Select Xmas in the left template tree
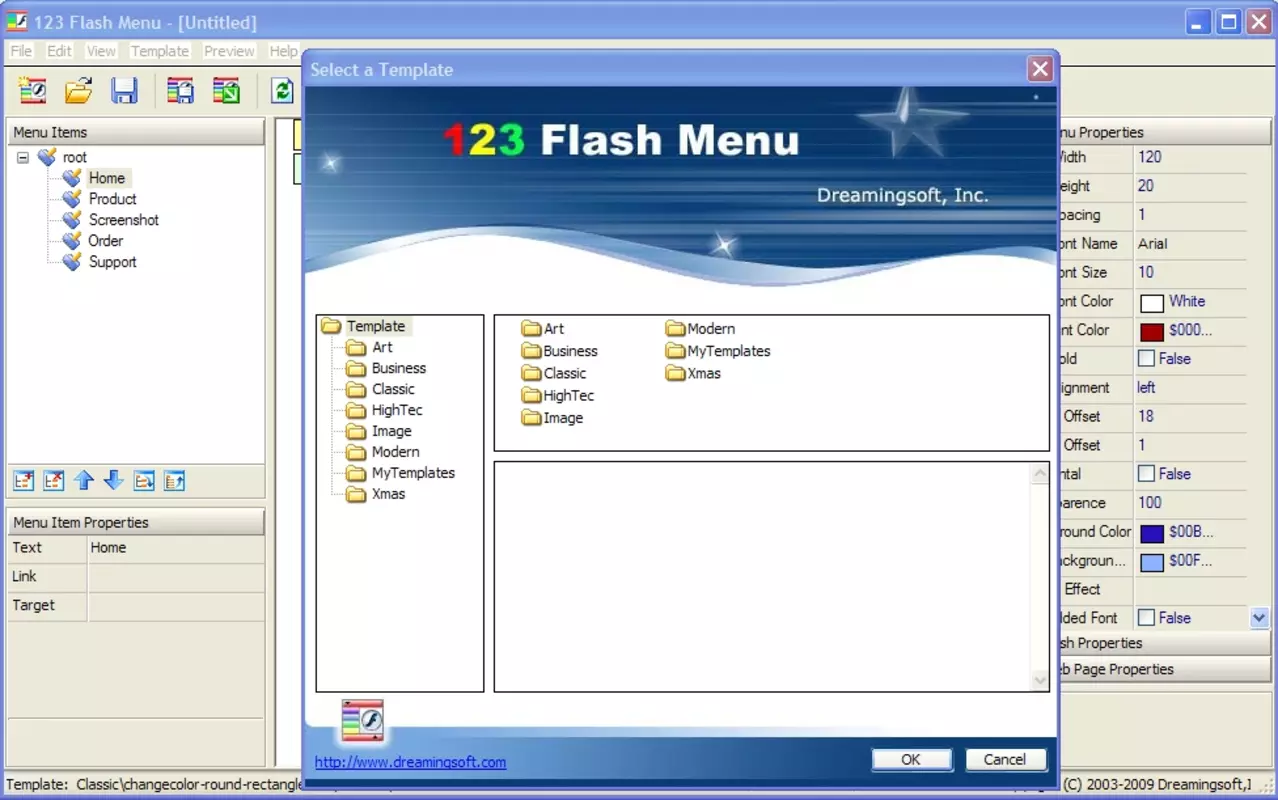This screenshot has height=800, width=1278. point(389,494)
